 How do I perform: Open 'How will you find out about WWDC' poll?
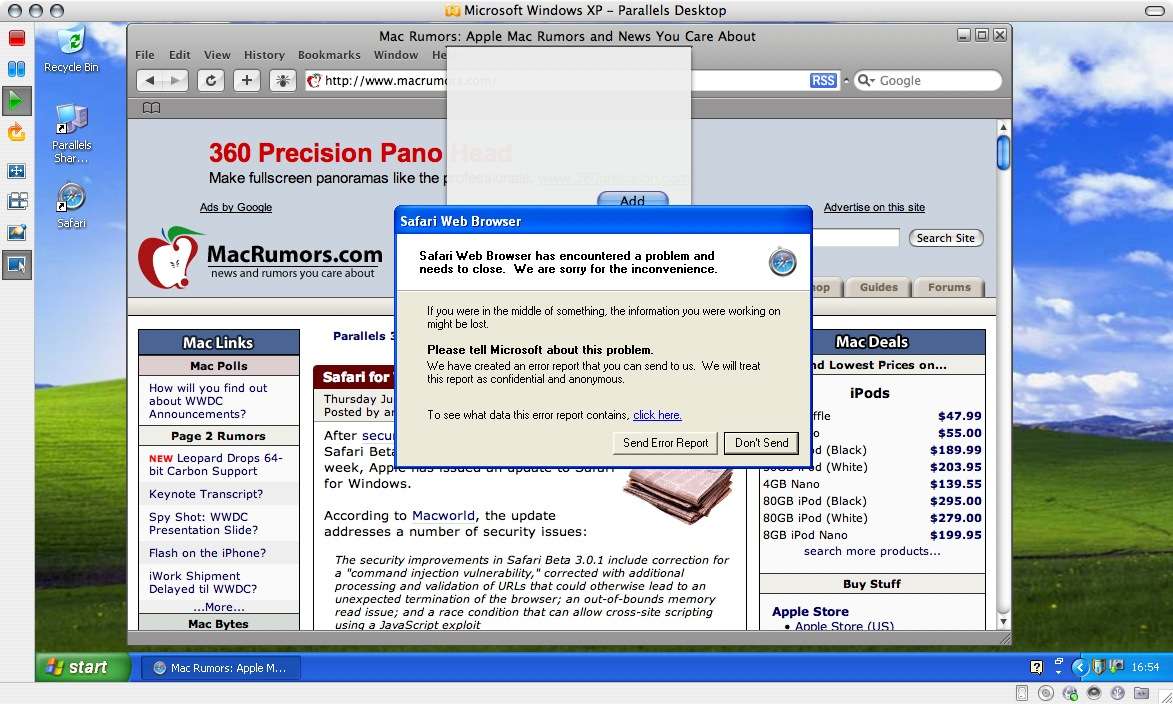[x=208, y=401]
